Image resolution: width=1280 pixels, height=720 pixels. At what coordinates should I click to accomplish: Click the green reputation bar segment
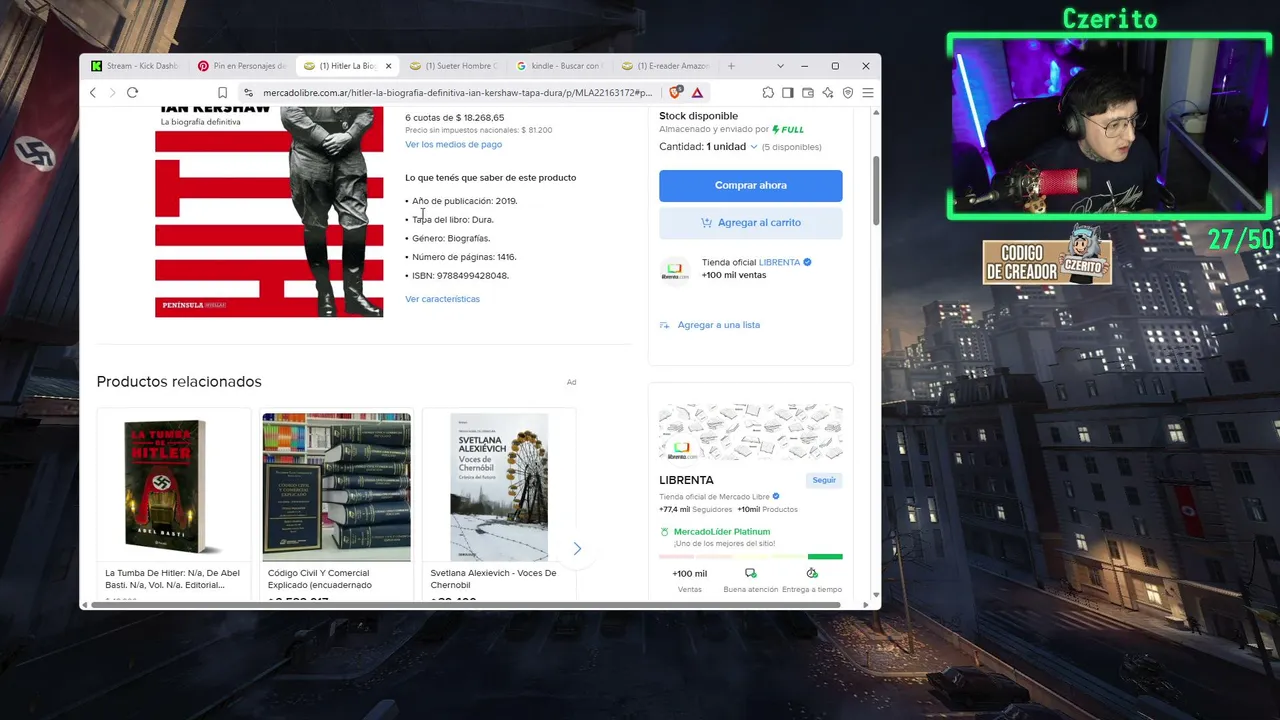tap(825, 556)
